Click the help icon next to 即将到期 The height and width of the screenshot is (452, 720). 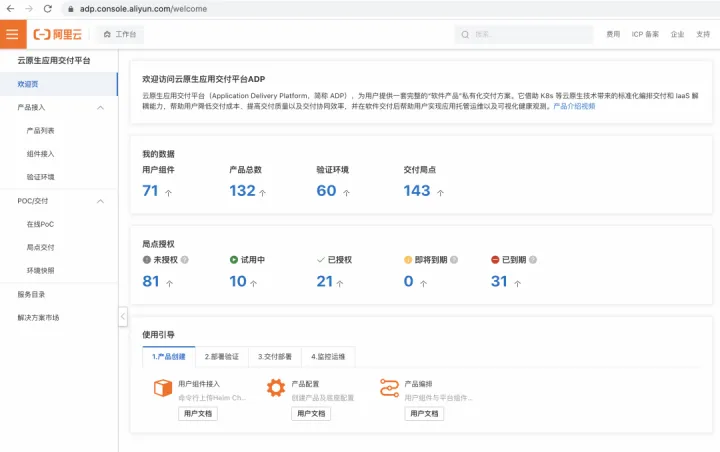pyautogui.click(x=454, y=260)
